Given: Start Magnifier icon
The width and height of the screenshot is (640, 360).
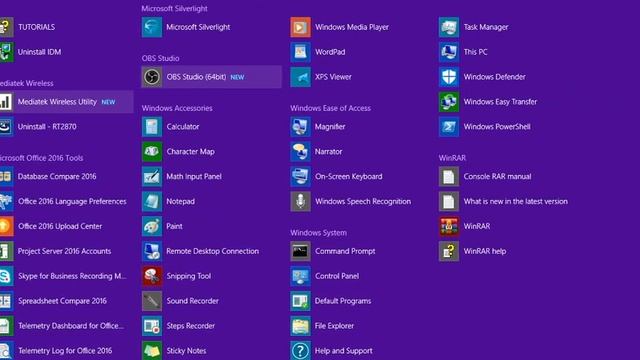Looking at the screenshot, I should pyautogui.click(x=300, y=127).
